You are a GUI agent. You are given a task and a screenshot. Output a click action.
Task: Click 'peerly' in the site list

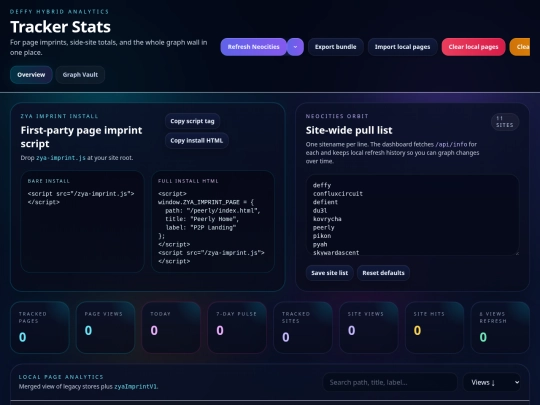click(323, 228)
